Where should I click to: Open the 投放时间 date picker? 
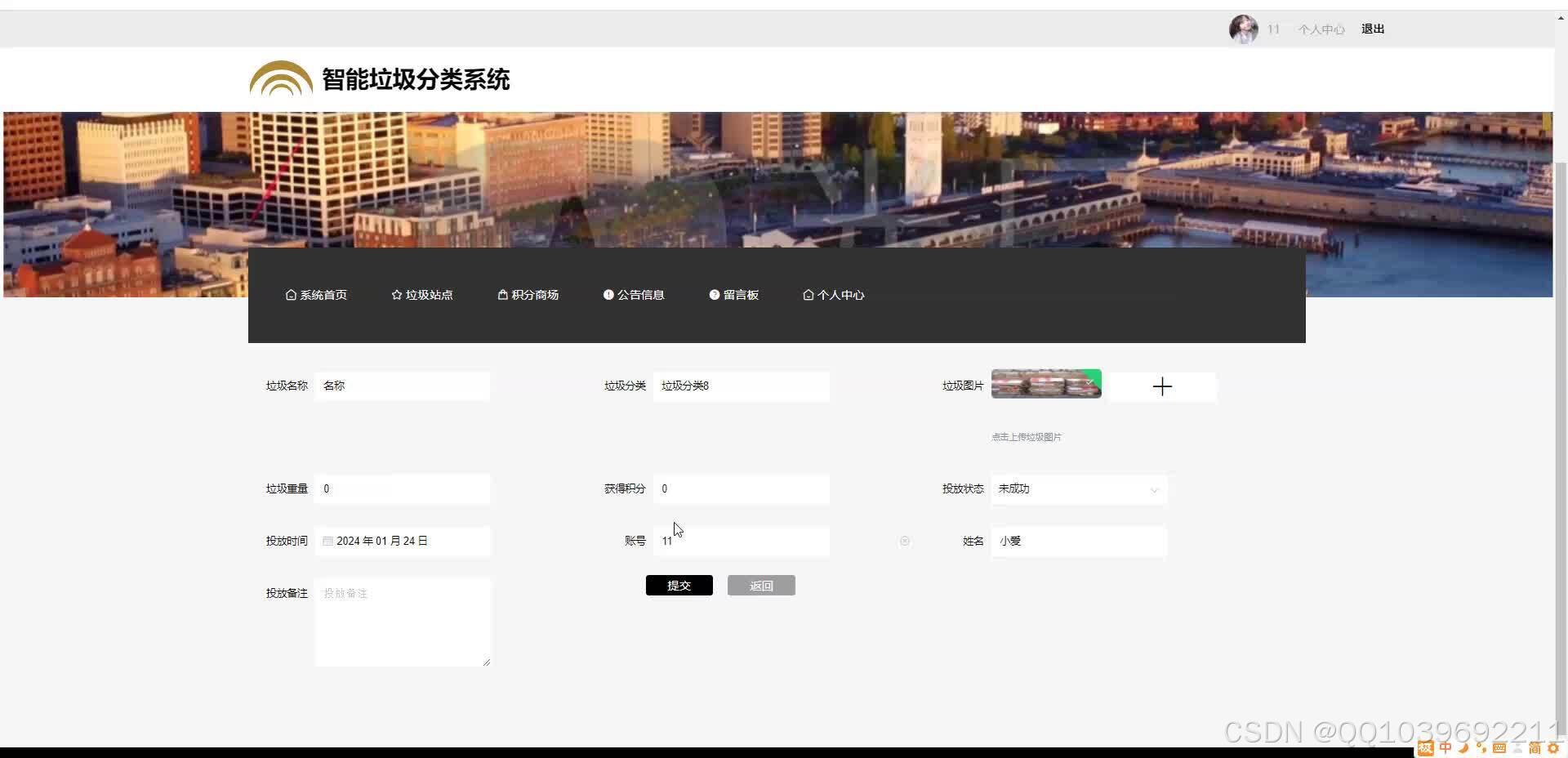402,541
